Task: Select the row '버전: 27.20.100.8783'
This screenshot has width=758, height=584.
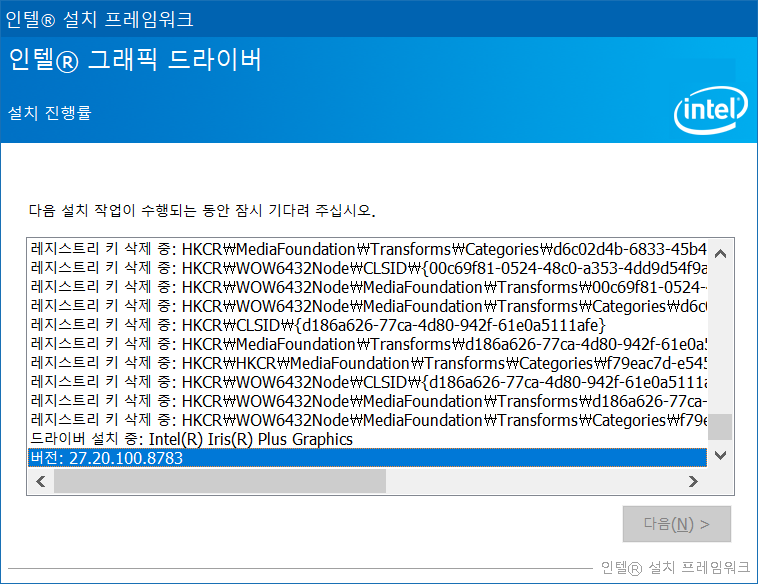Action: [x=367, y=458]
